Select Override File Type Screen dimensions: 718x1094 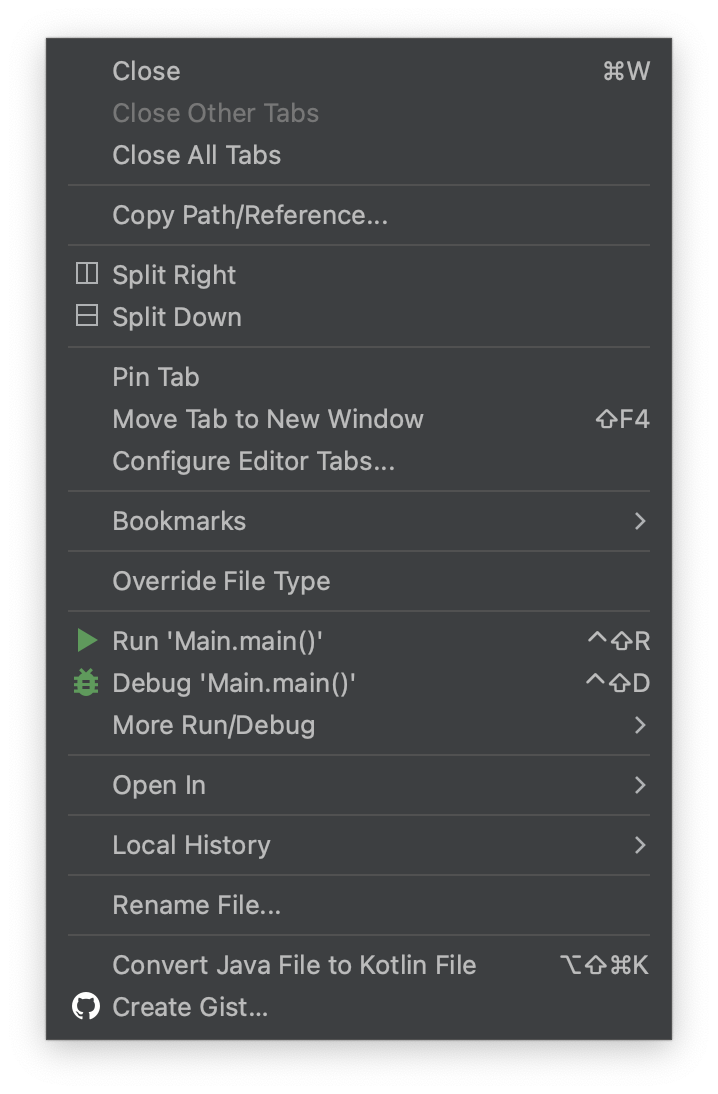(359, 581)
